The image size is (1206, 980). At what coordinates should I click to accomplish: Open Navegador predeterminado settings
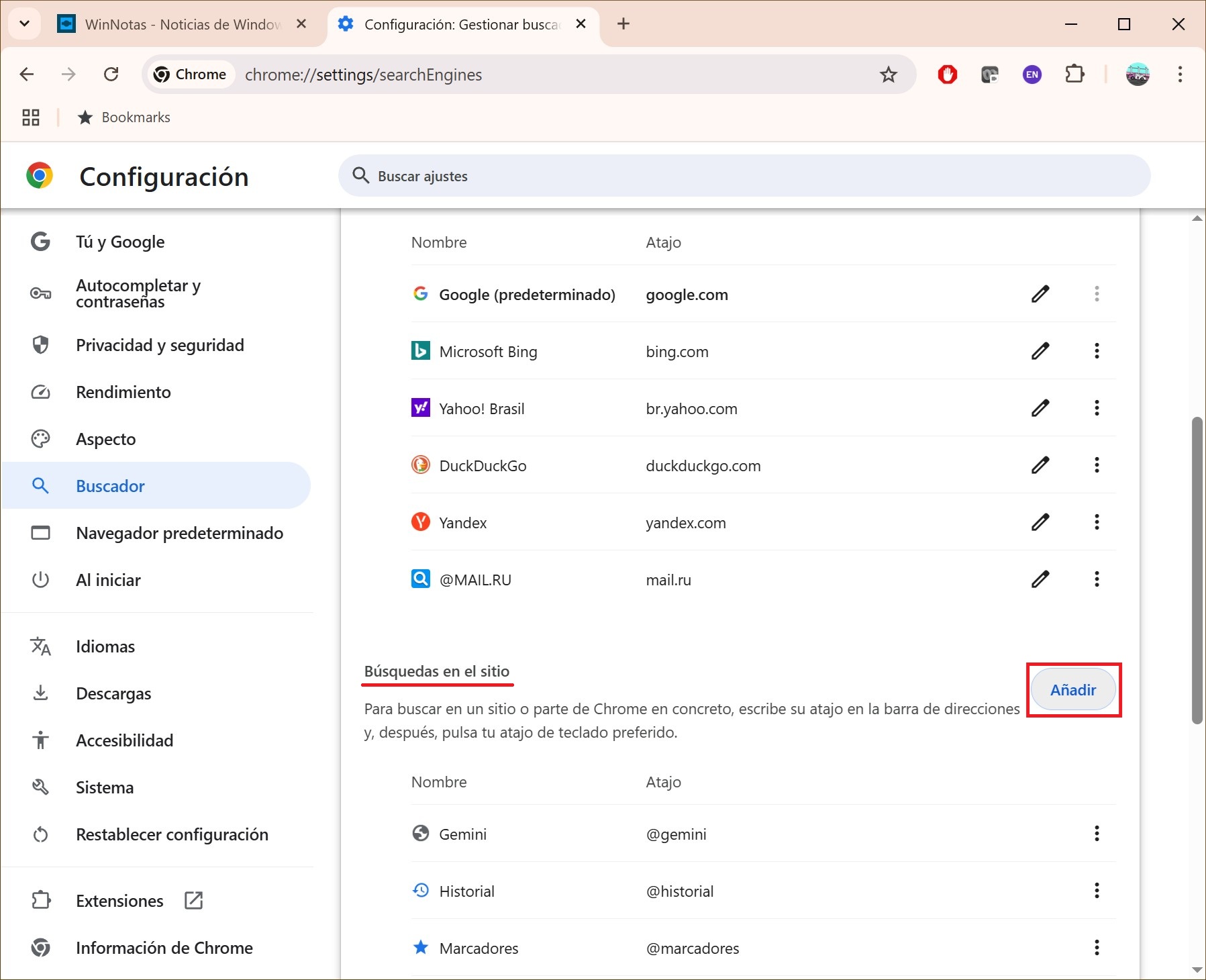point(157,533)
